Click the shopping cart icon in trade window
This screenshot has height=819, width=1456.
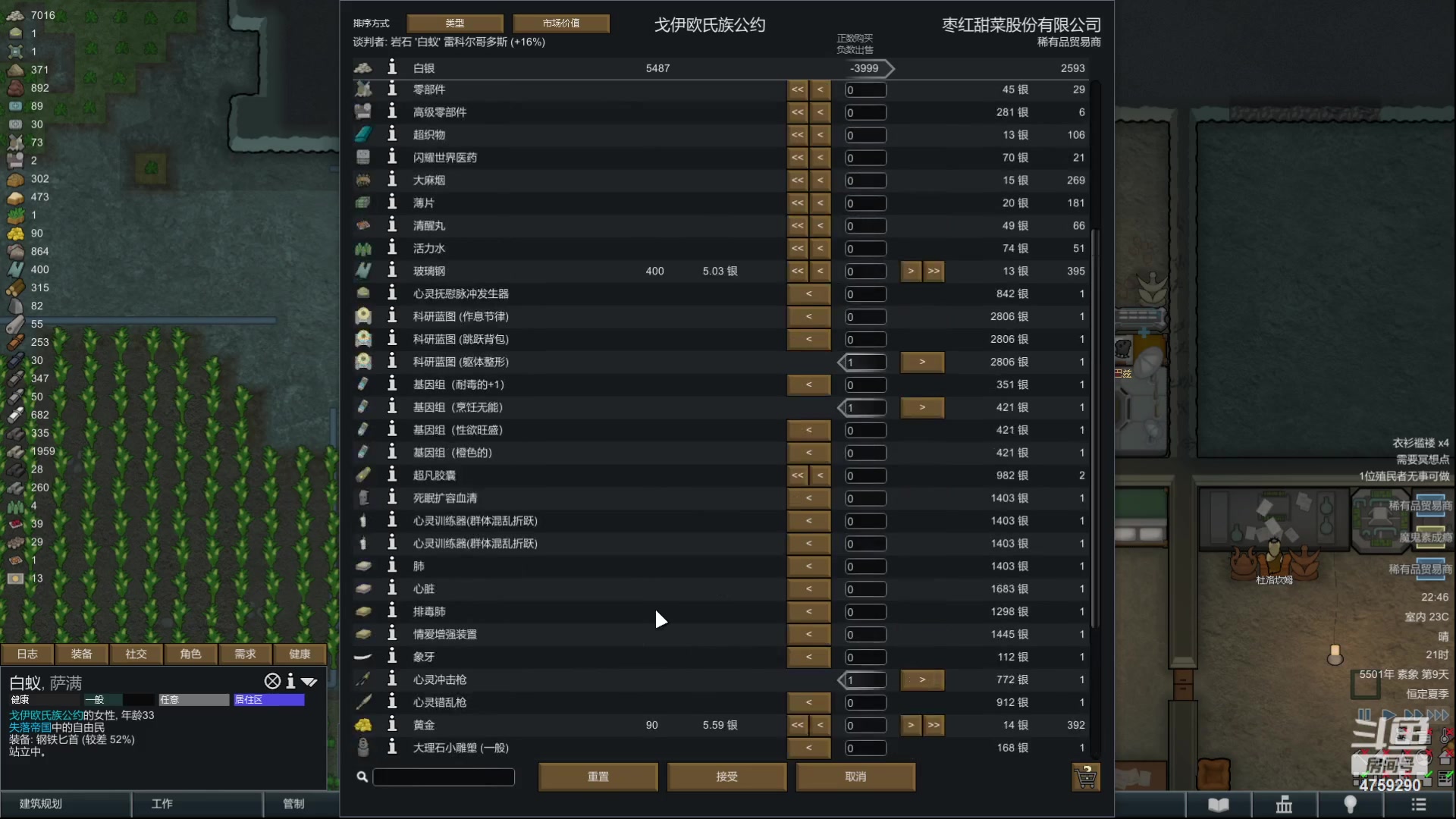(x=1085, y=777)
